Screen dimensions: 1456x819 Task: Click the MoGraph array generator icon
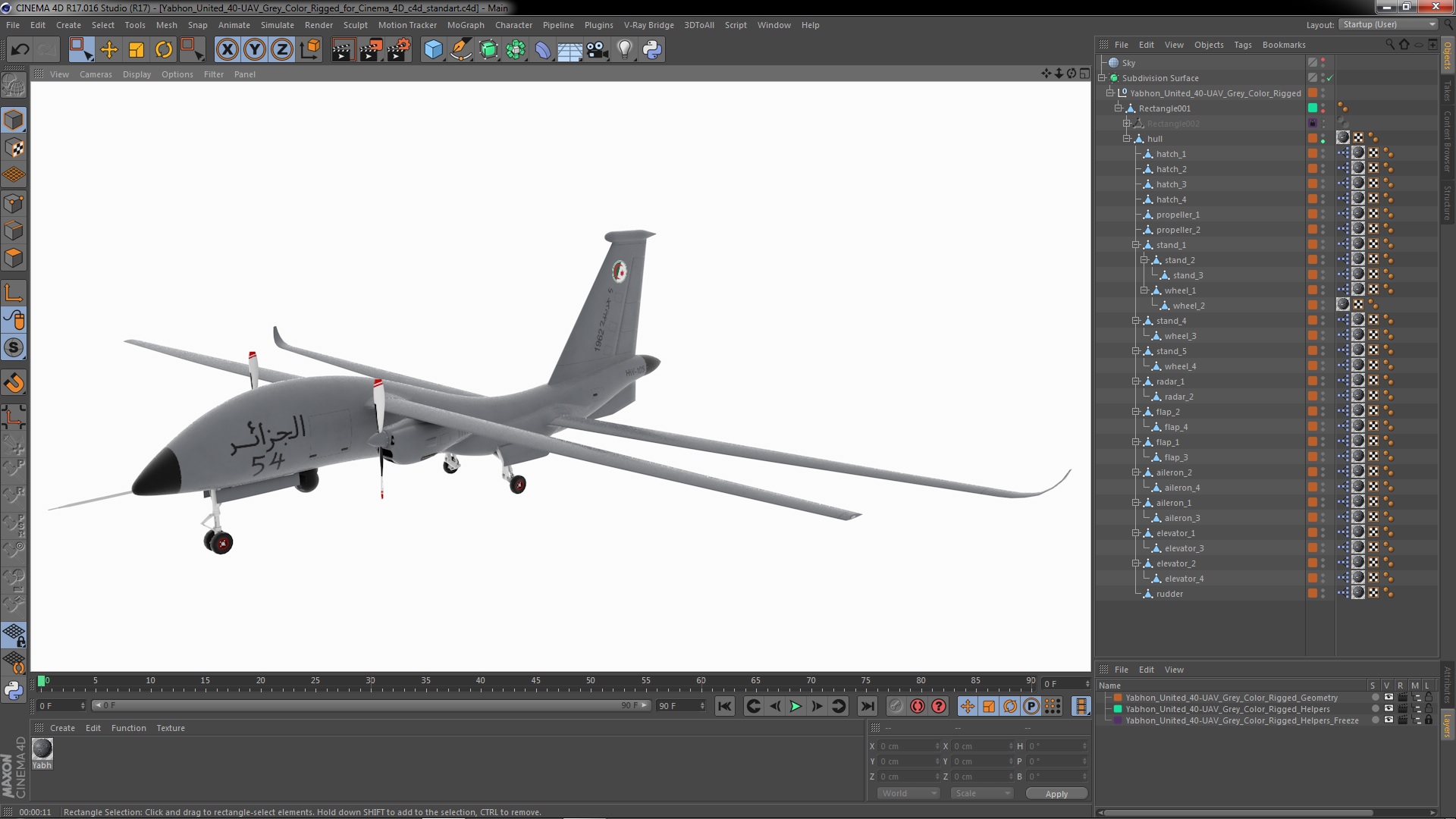click(x=516, y=50)
